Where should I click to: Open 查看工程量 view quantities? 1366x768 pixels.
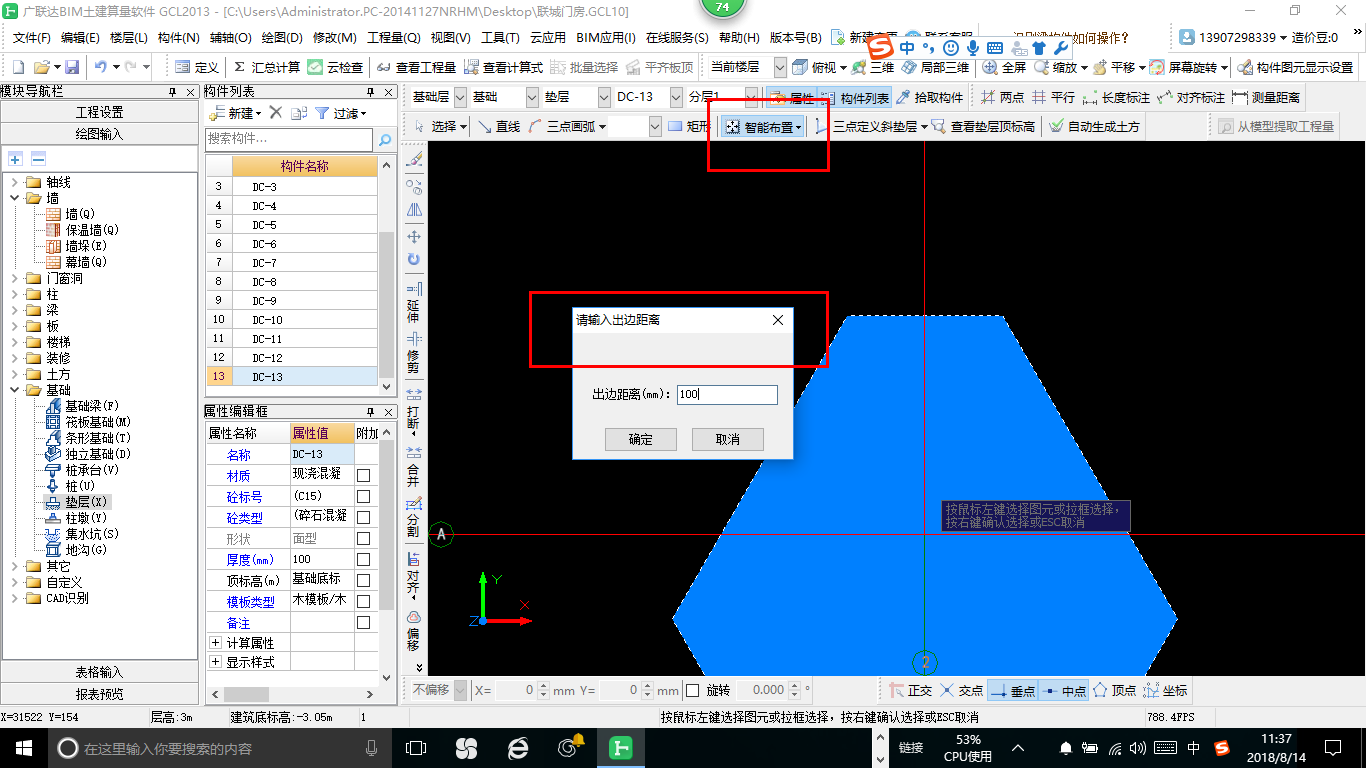(417, 67)
